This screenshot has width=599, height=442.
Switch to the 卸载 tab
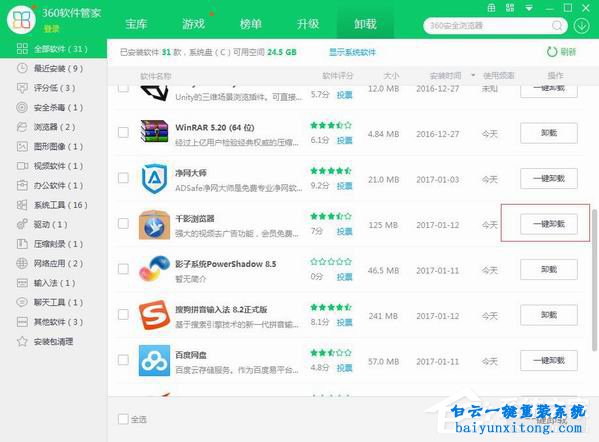coord(365,24)
